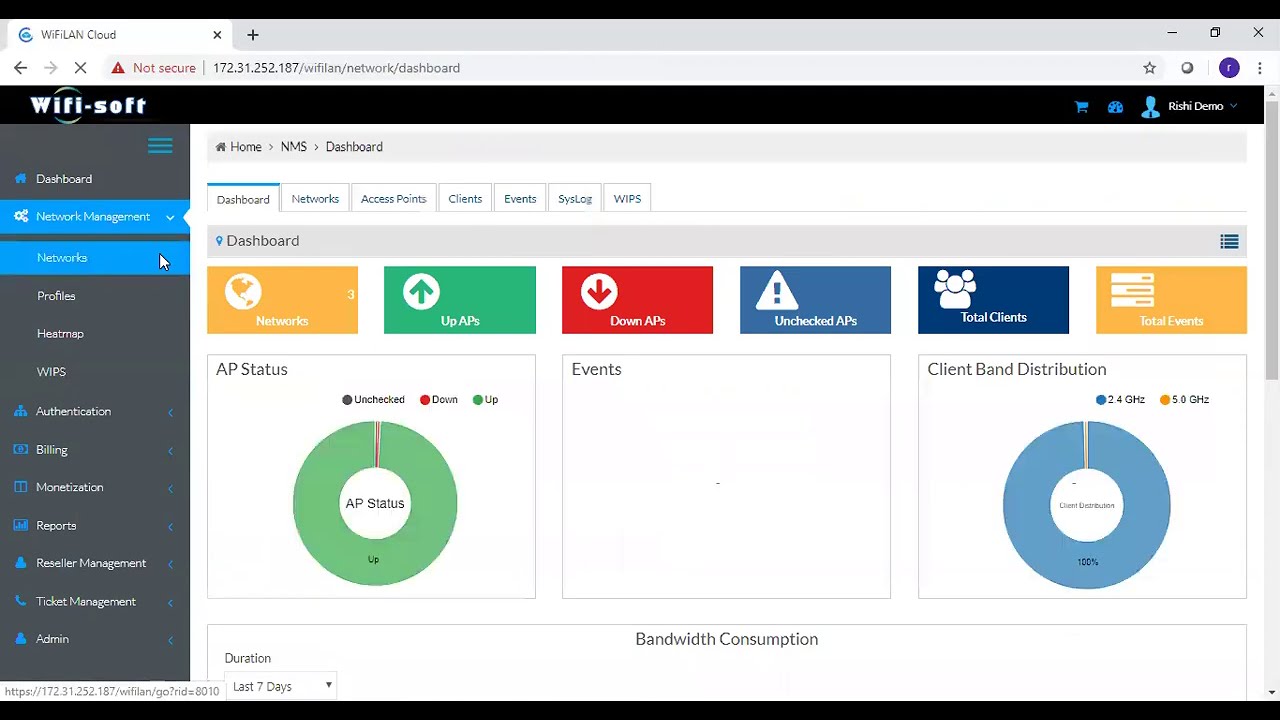Open the dashboard gauge icon in header
This screenshot has width=1280, height=720.
[x=1115, y=107]
